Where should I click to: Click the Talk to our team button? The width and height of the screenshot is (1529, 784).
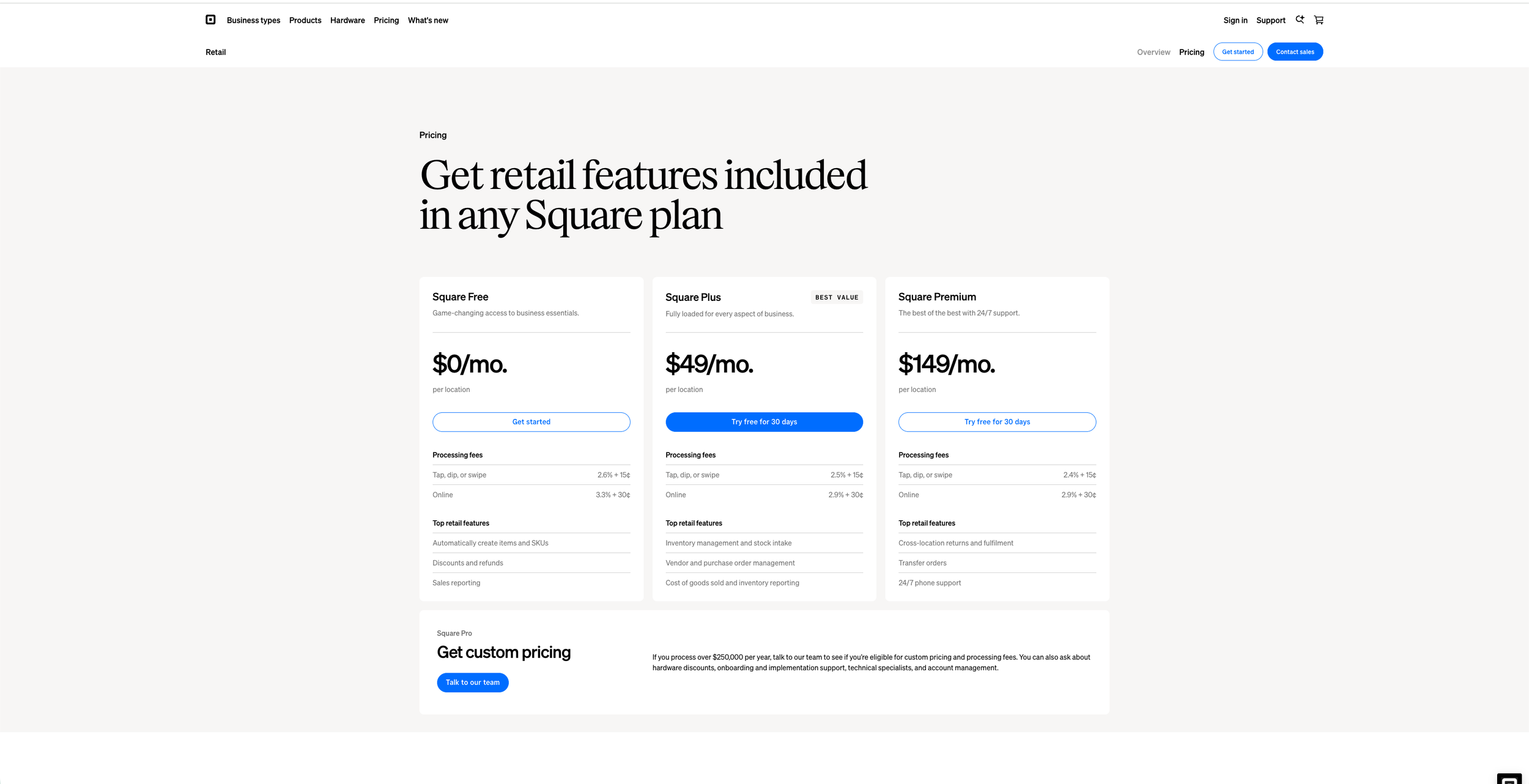tap(472, 682)
